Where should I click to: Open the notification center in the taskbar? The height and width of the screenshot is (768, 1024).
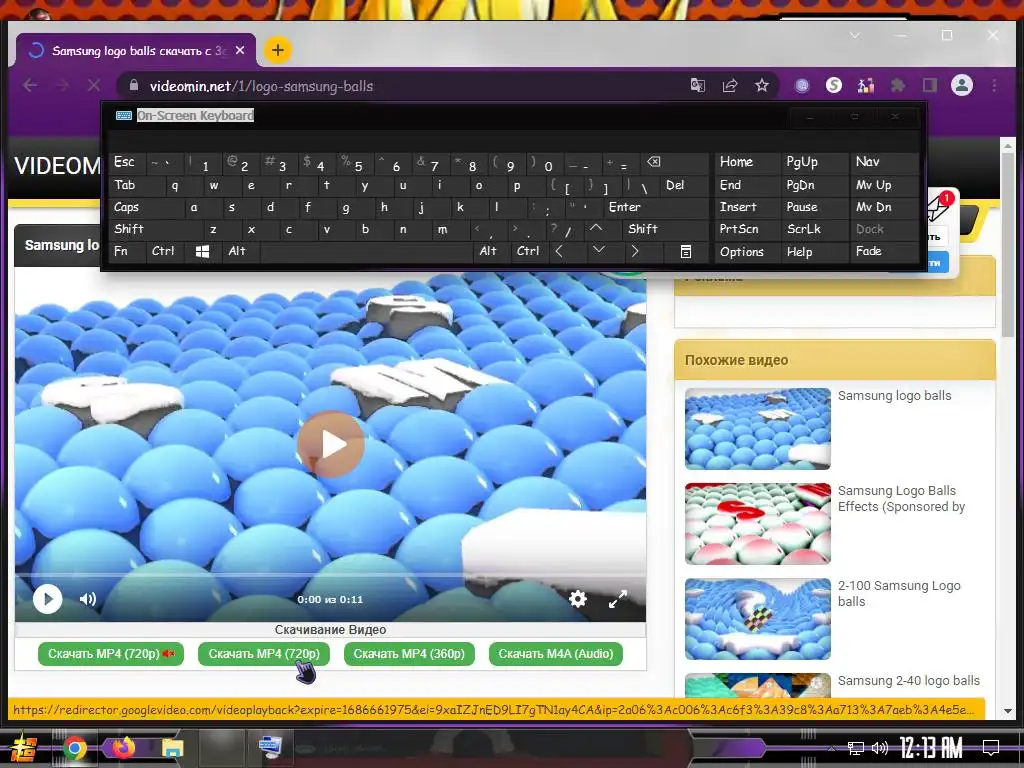click(991, 748)
